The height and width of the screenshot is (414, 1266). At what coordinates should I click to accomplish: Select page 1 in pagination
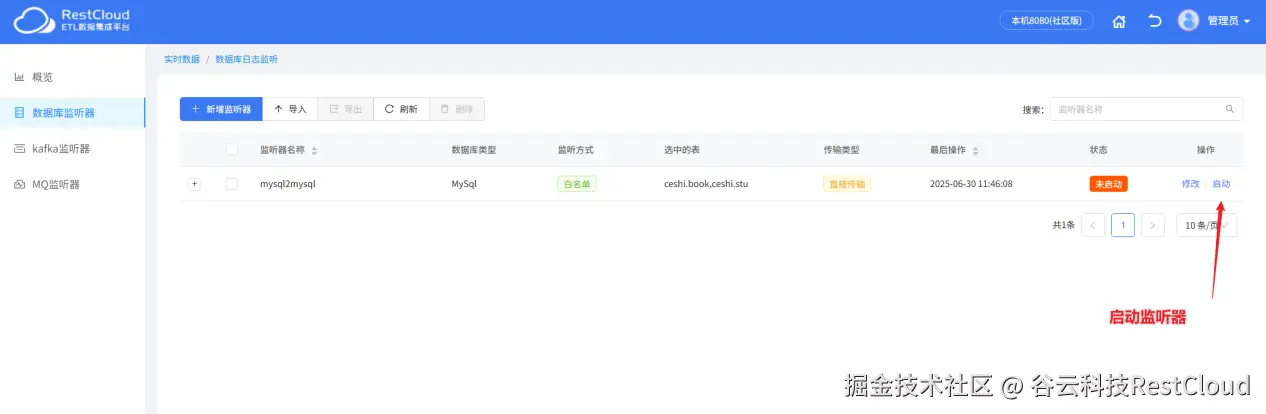click(x=1123, y=225)
